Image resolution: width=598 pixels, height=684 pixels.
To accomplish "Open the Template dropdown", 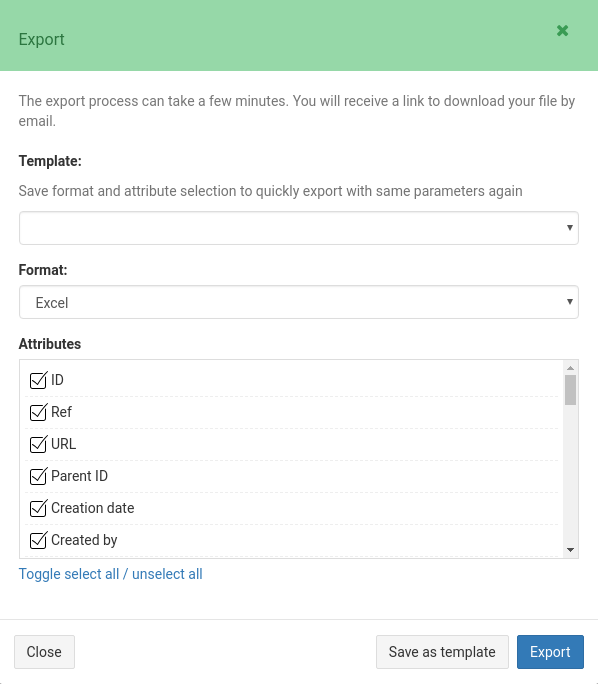I will tap(299, 228).
